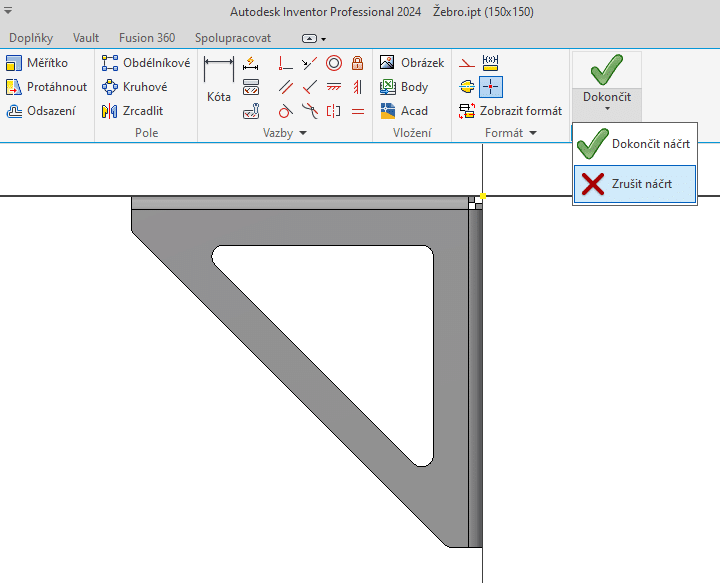
Task: Toggle the construction line format icon
Action: [467, 63]
